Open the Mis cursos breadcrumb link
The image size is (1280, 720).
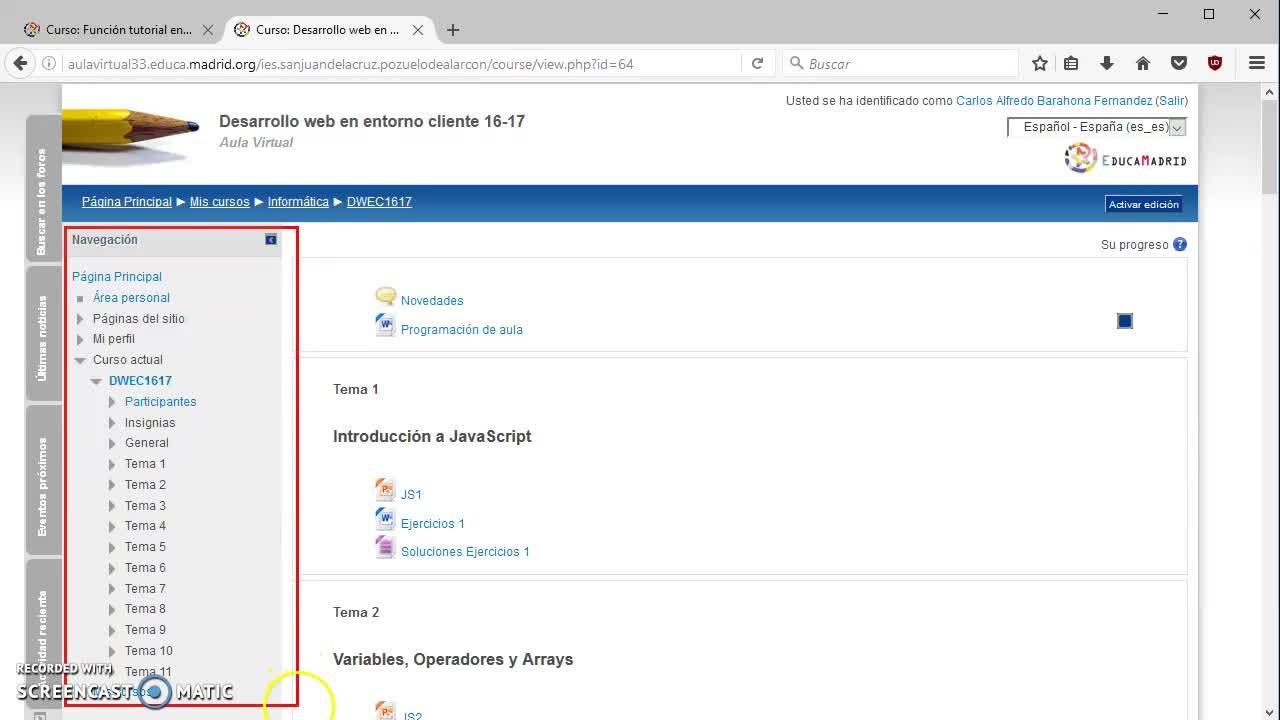[x=220, y=202]
